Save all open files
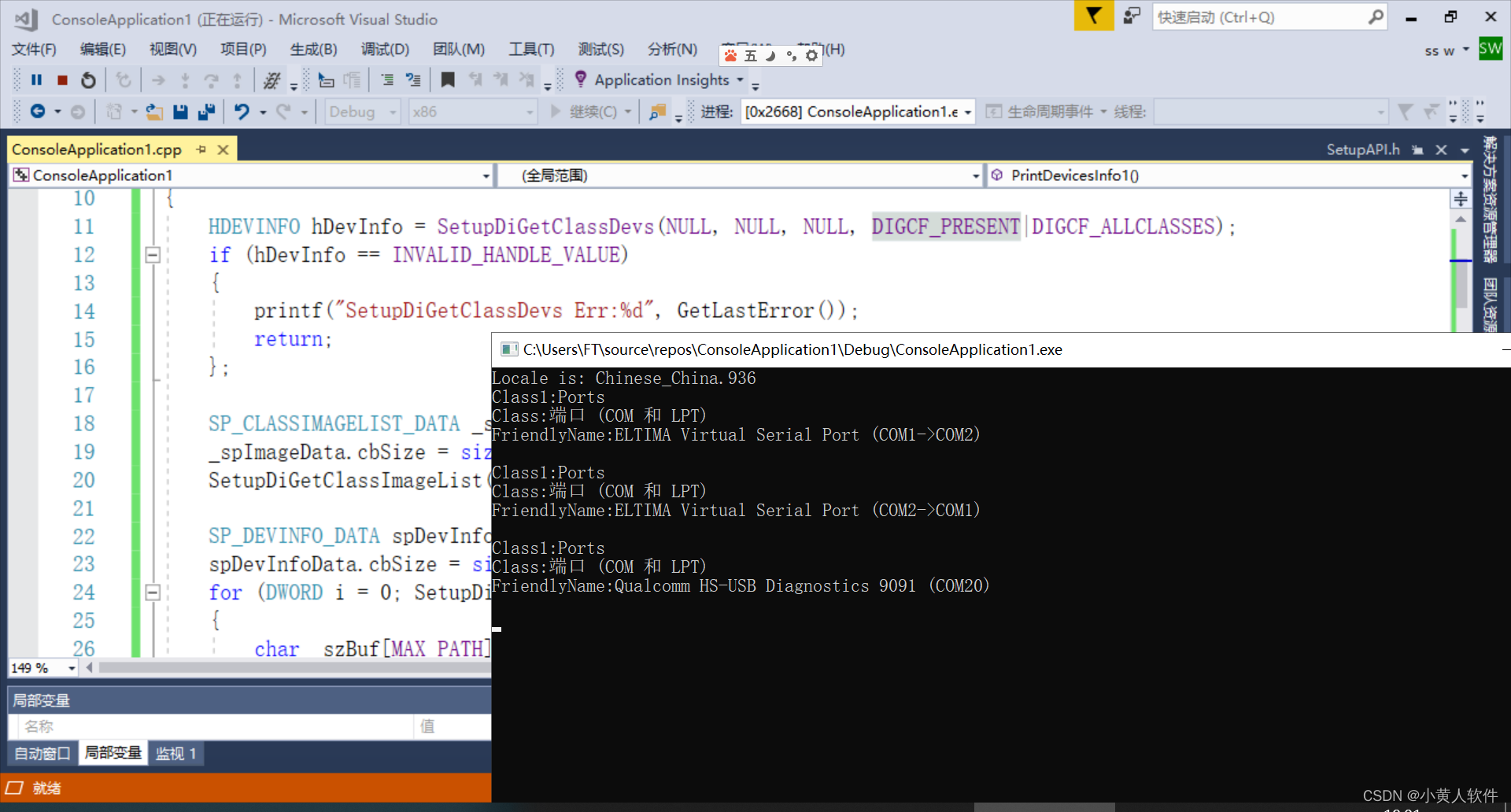Screen dimensions: 1511x812 (x=206, y=112)
